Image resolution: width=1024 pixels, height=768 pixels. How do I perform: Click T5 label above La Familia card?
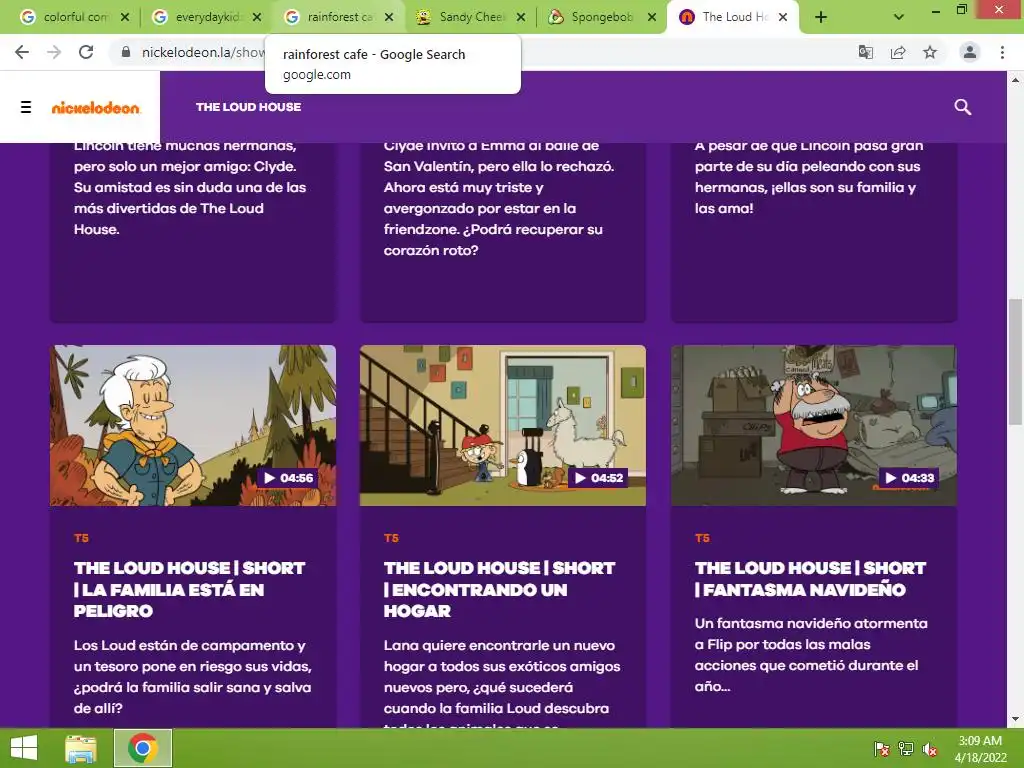pyautogui.click(x=81, y=538)
